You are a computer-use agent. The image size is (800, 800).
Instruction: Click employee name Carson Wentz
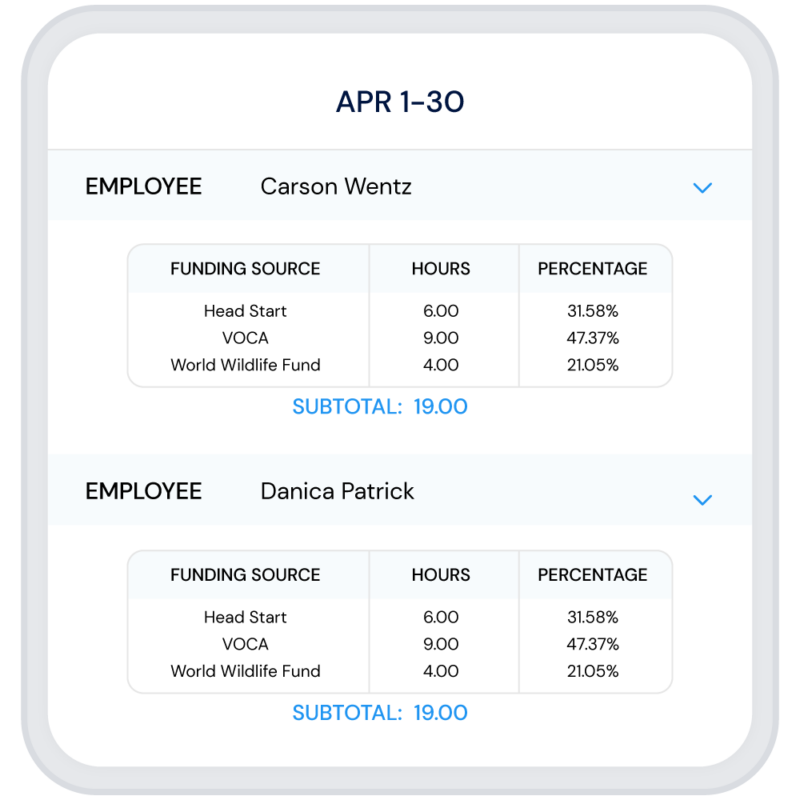[335, 187]
